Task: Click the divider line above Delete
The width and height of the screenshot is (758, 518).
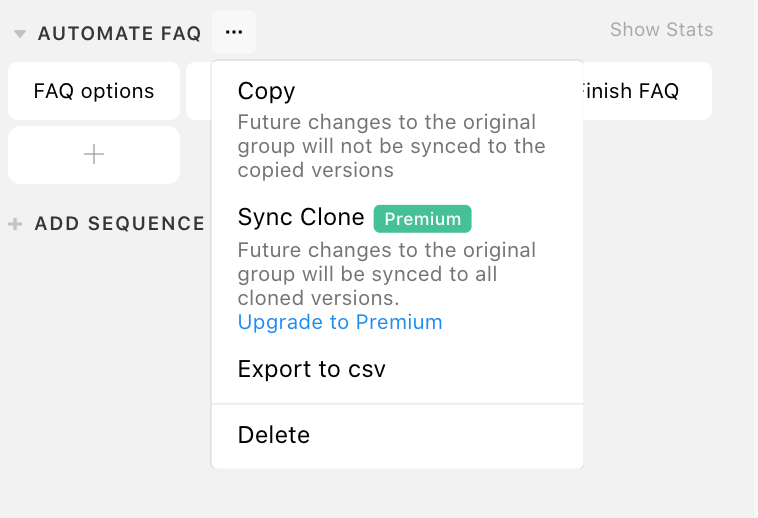Action: pos(397,404)
